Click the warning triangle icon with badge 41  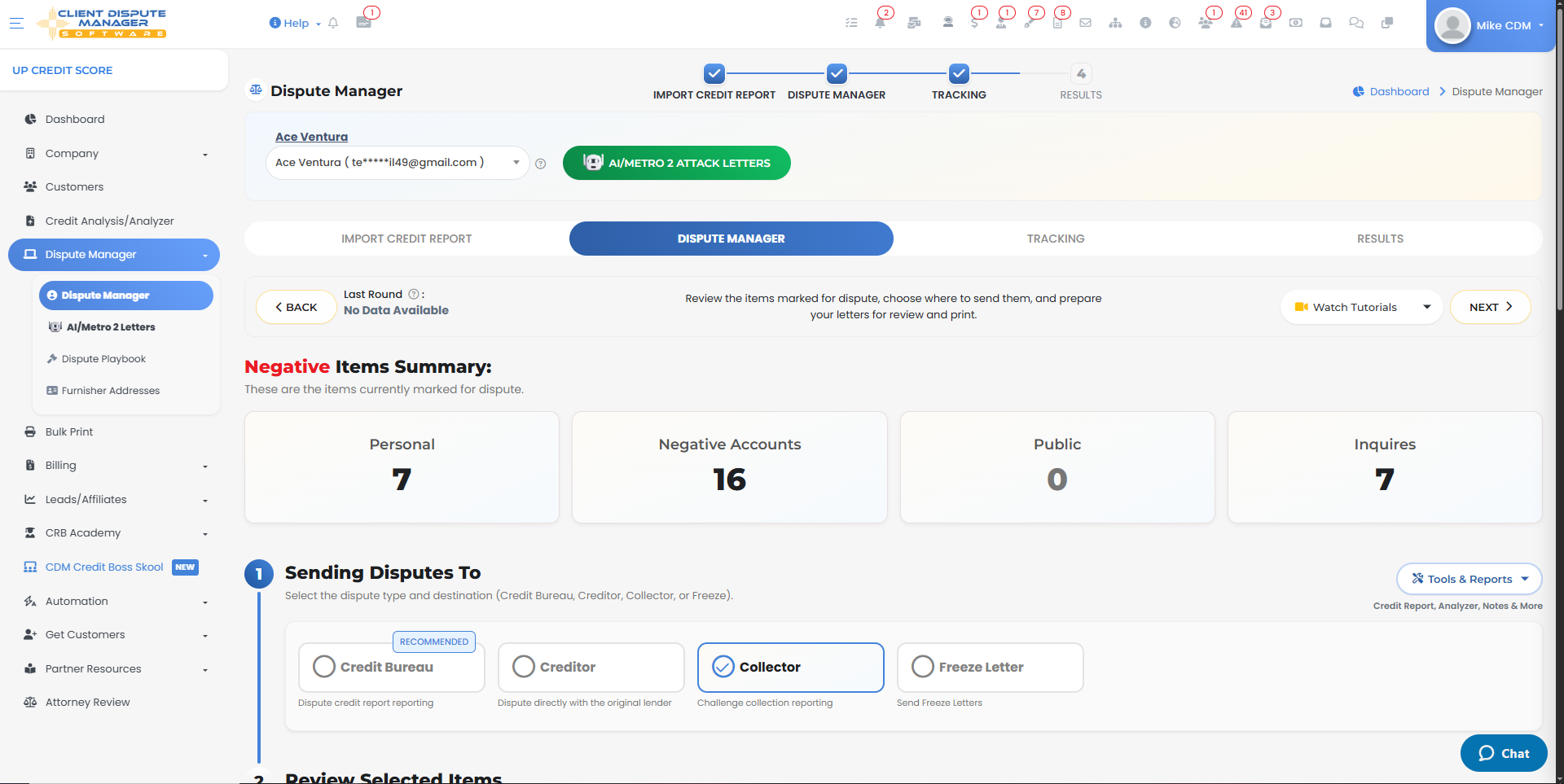point(1237,23)
